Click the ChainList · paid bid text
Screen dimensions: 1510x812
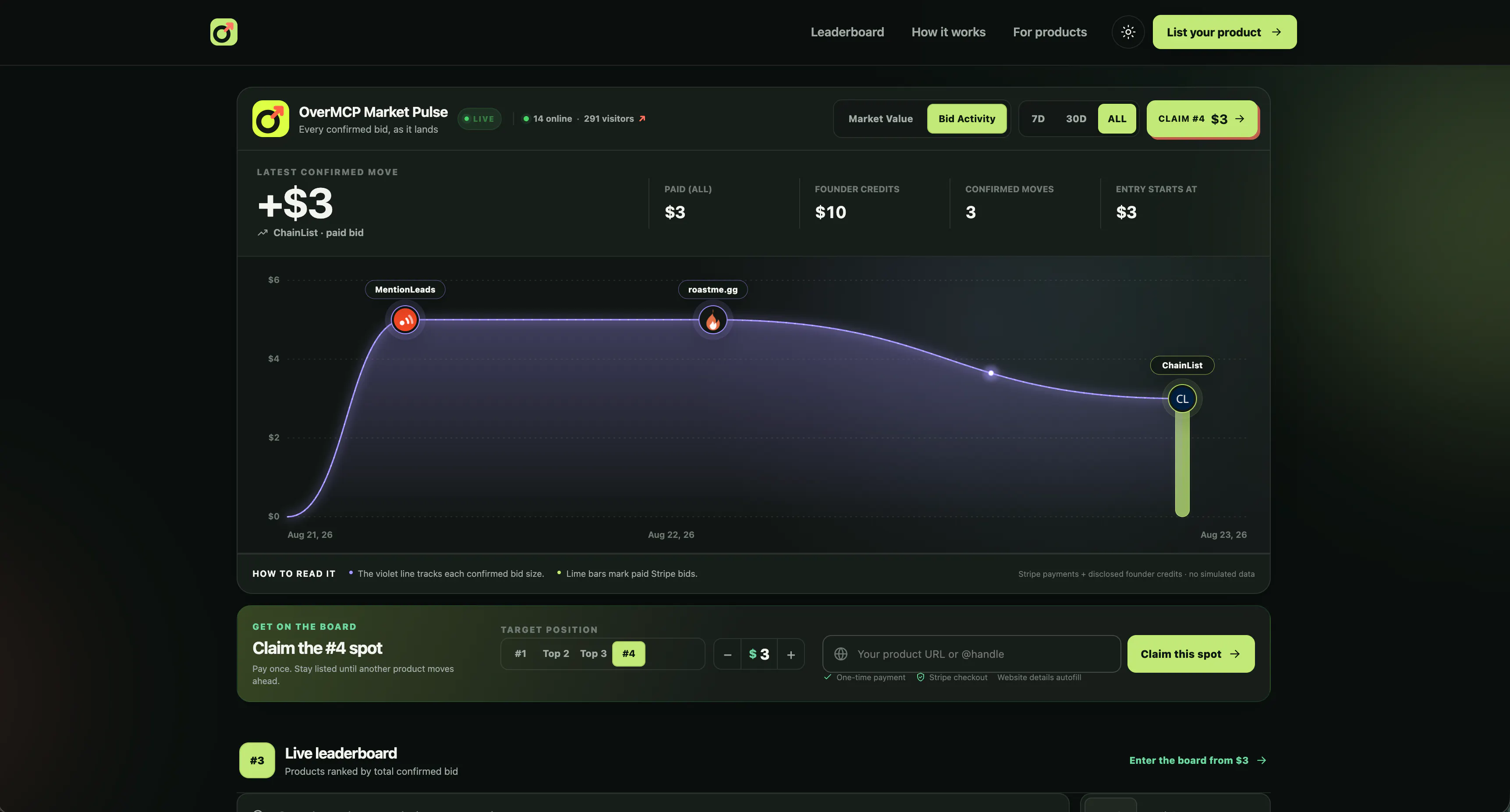[318, 233]
